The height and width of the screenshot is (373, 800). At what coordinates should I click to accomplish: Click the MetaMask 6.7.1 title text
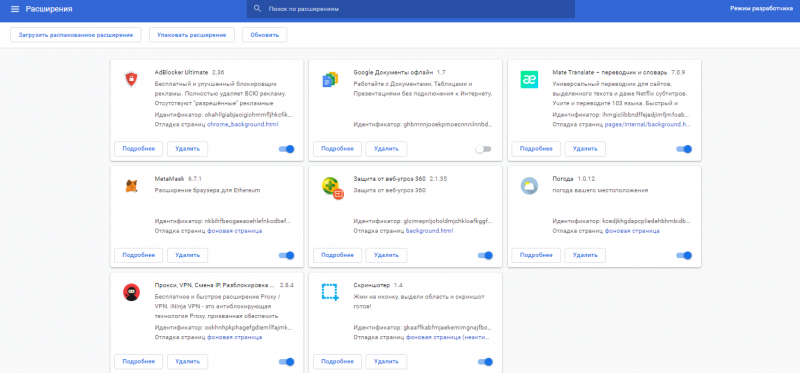pos(179,179)
